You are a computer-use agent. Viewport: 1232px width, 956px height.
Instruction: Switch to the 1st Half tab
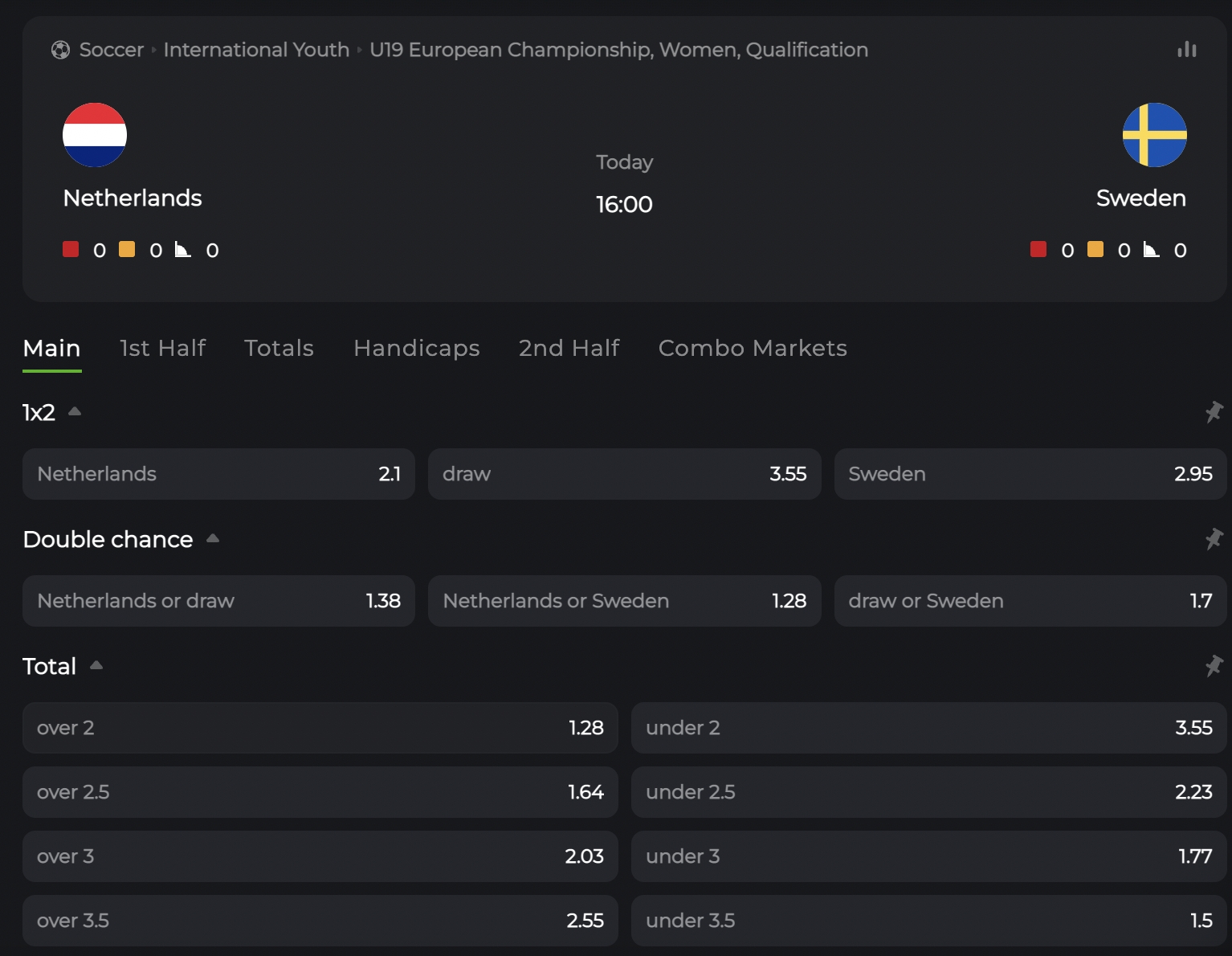[163, 348]
